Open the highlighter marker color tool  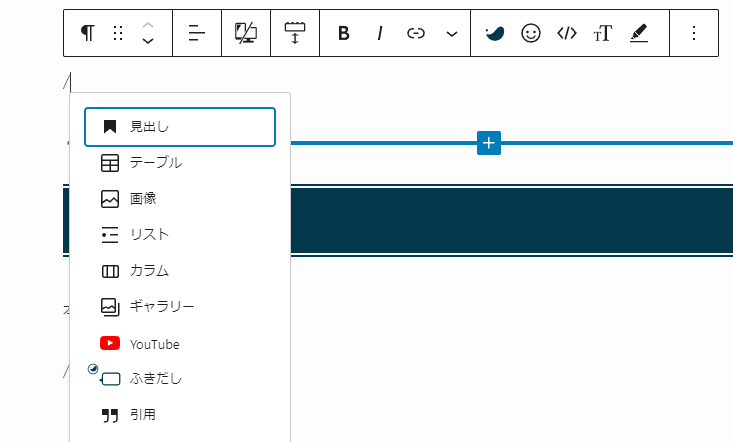tap(639, 33)
